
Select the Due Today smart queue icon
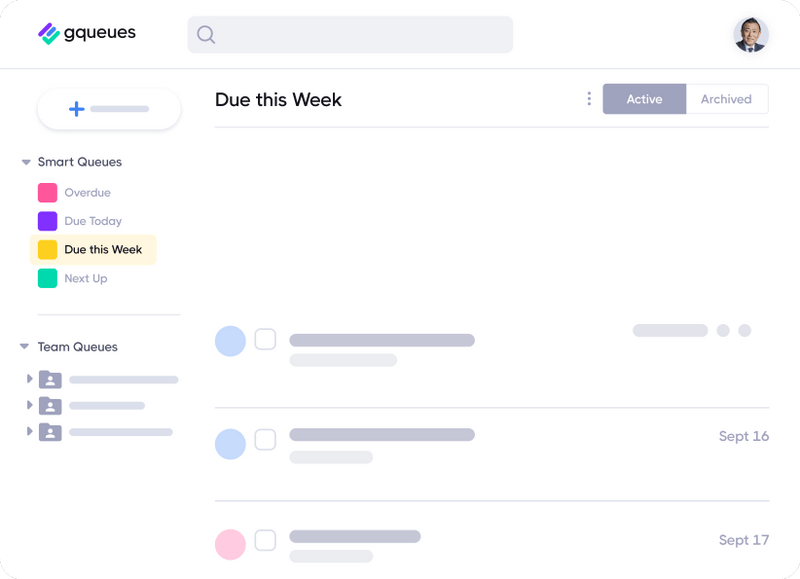tap(48, 220)
